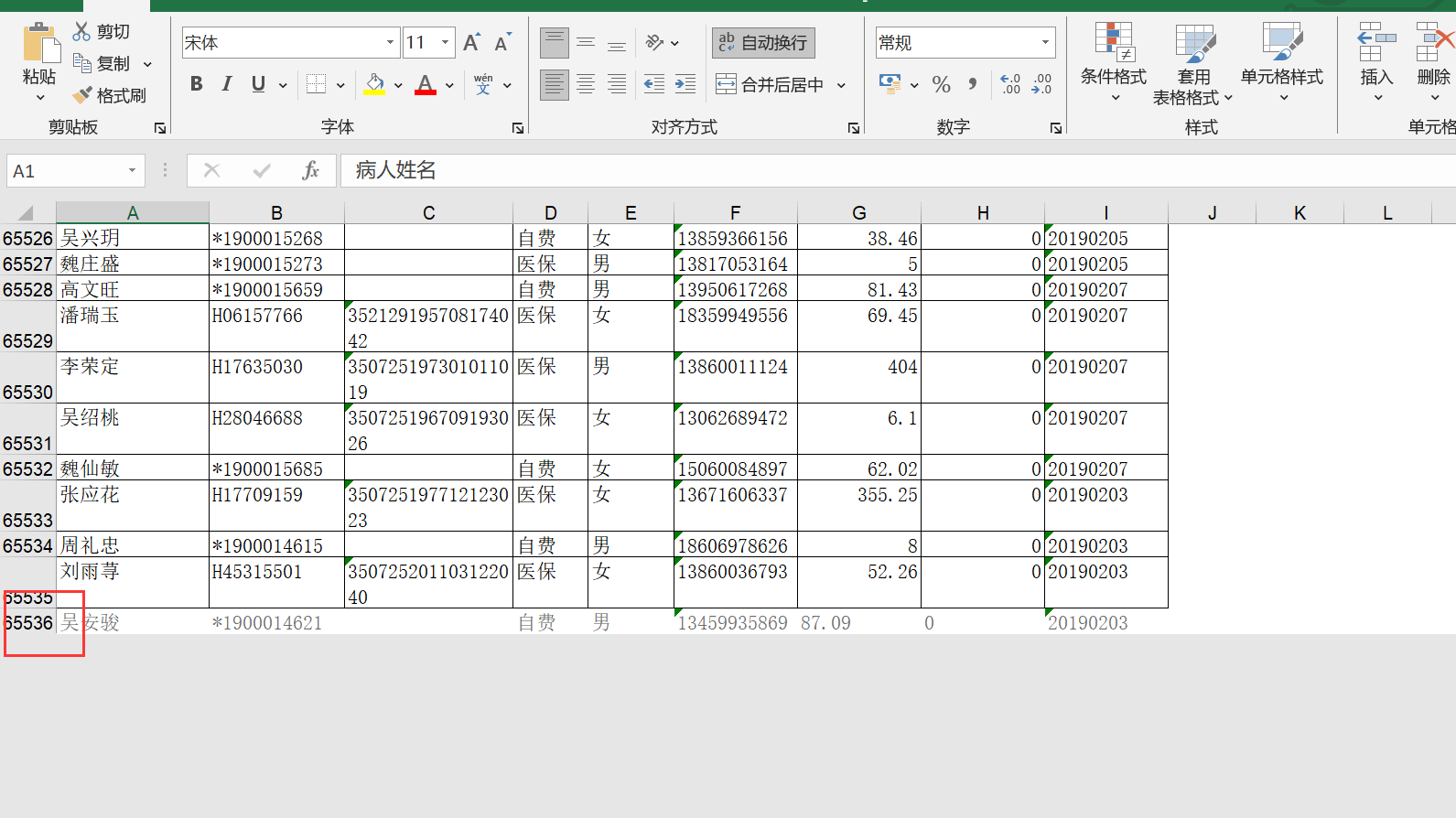Expand the Paste options arrow under 粘贴
The height and width of the screenshot is (818, 1456).
click(39, 98)
